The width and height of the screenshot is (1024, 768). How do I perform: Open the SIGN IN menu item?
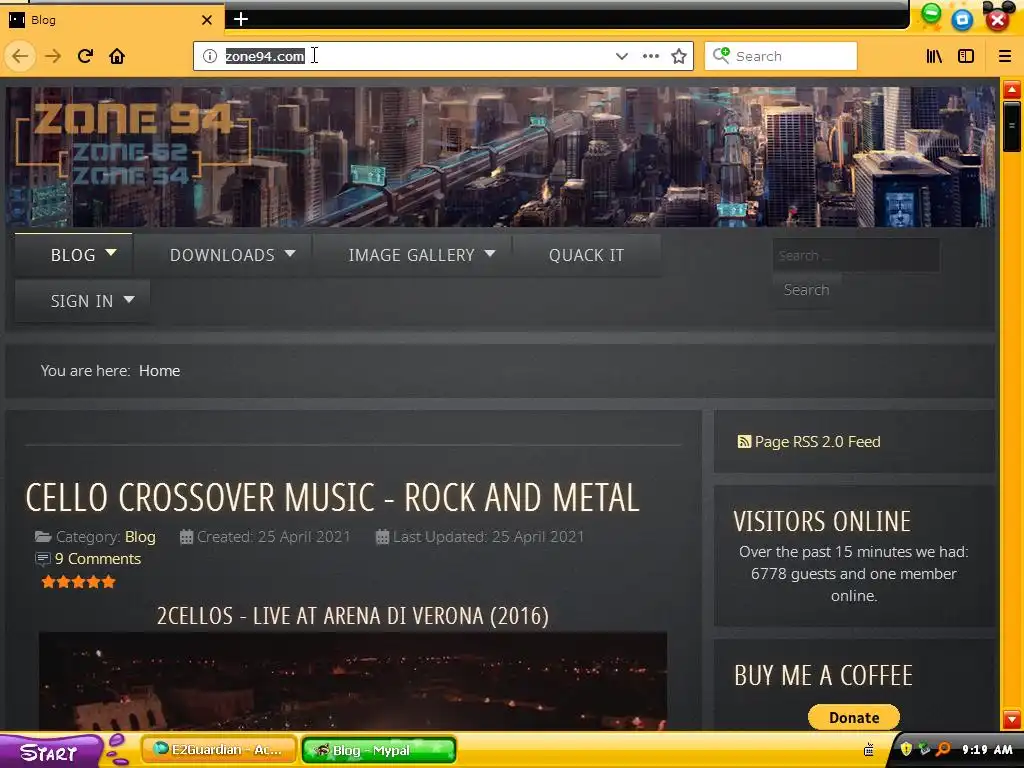pos(82,301)
